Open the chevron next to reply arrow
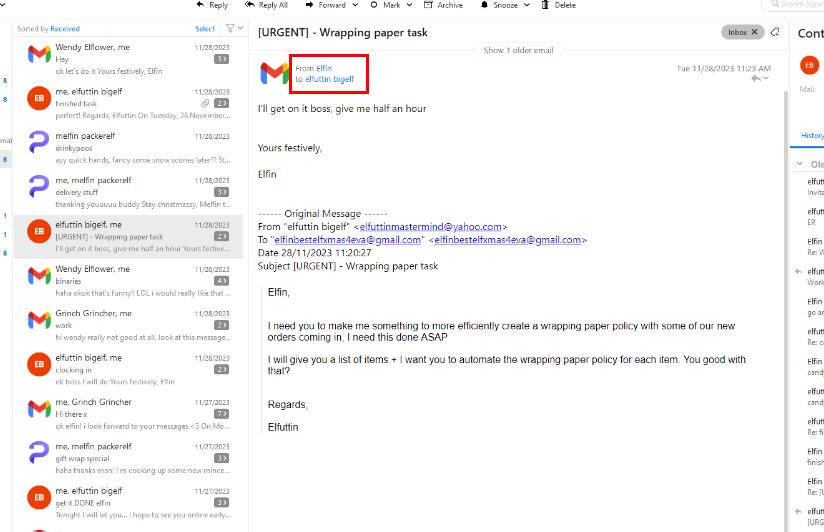824x532 pixels. (x=766, y=78)
